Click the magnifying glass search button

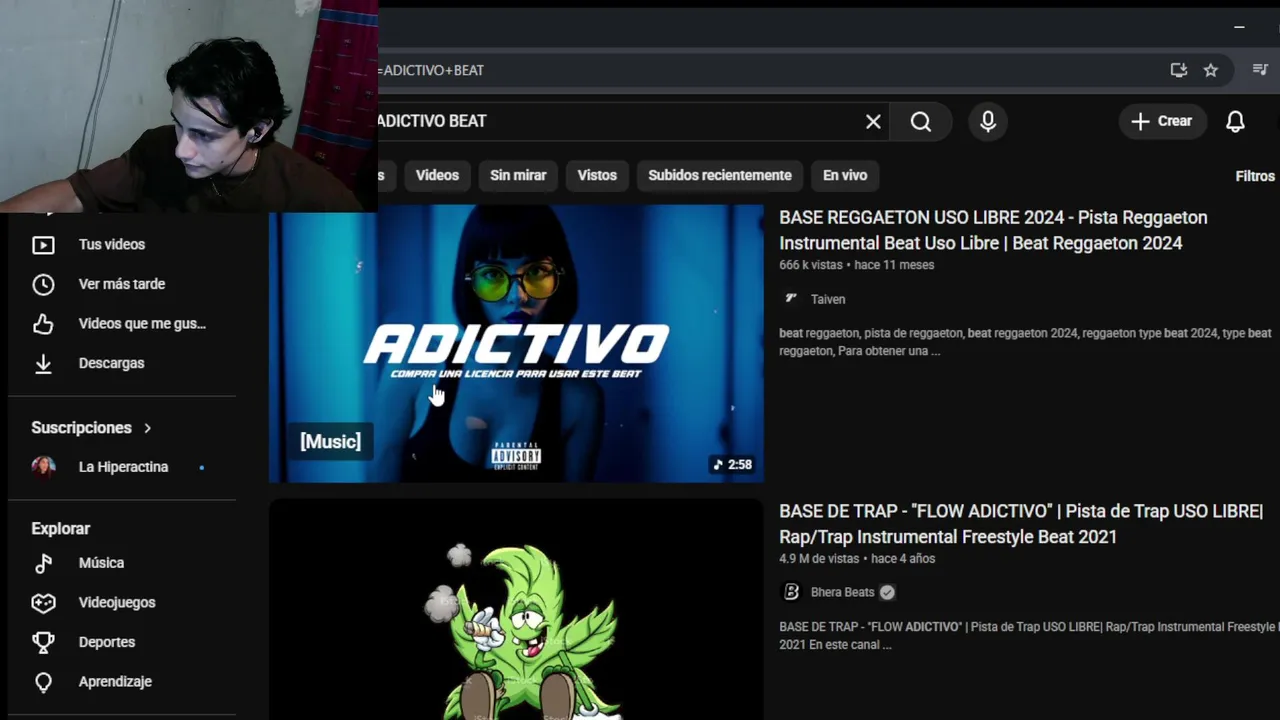click(921, 121)
